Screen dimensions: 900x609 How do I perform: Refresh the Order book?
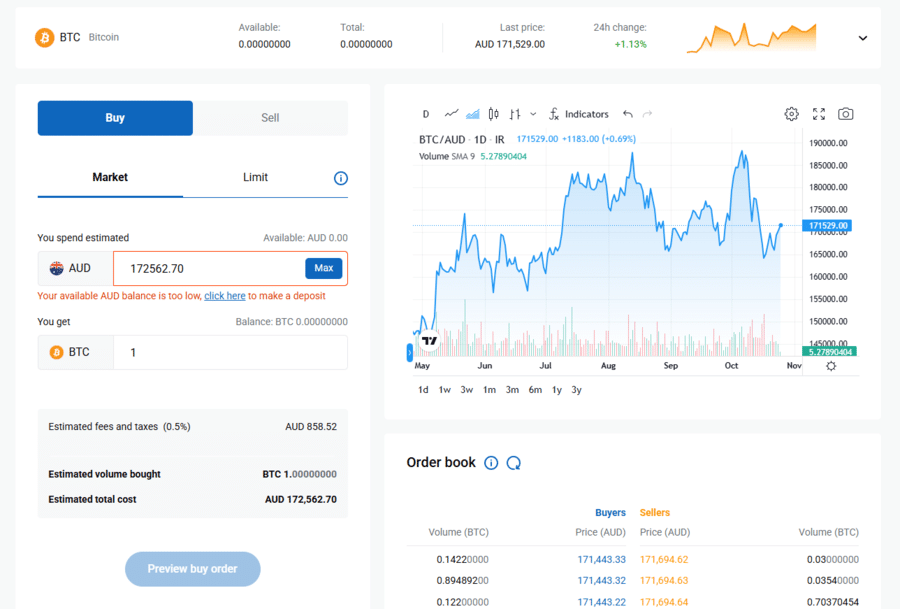tap(514, 463)
